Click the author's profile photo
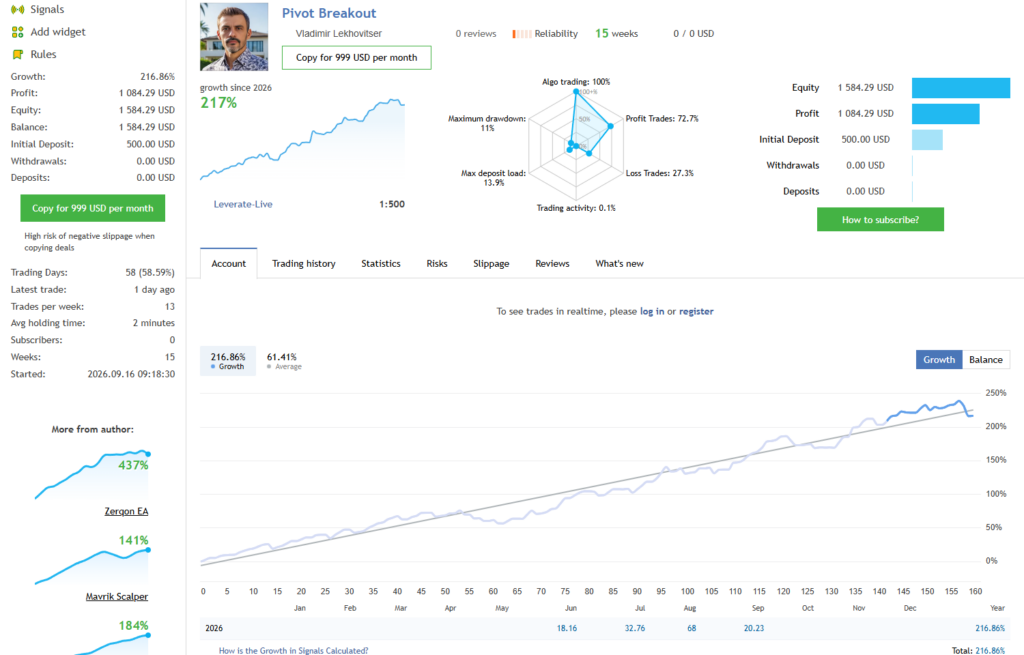1024x655 pixels. point(234,37)
